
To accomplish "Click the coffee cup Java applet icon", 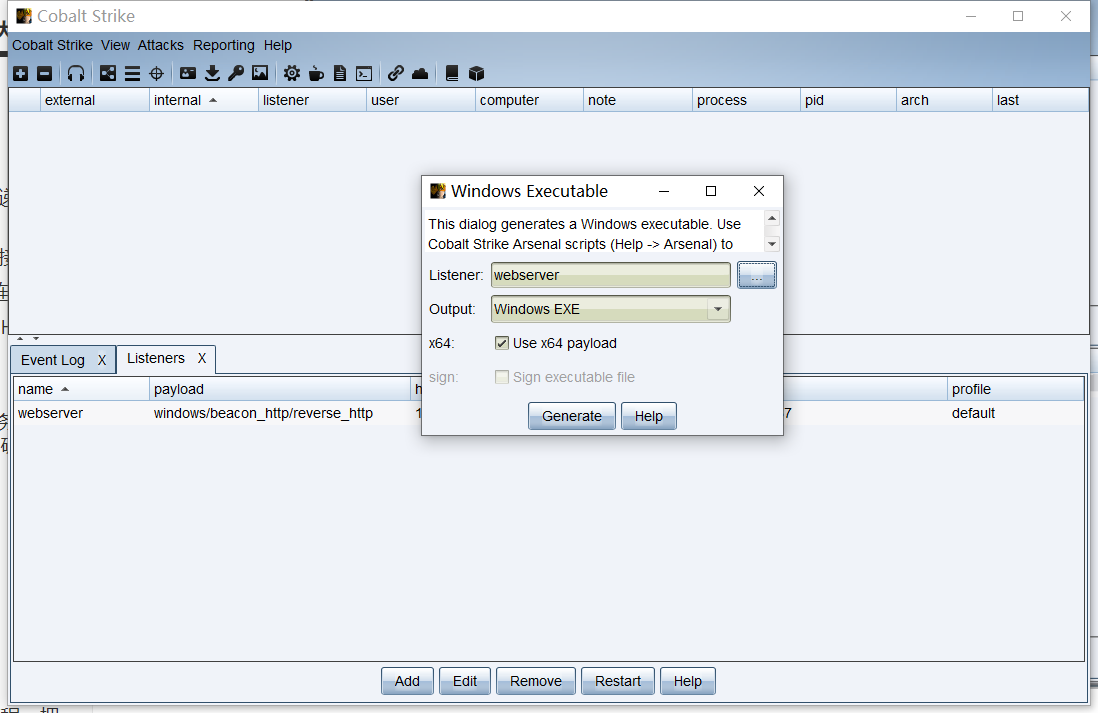I will tap(316, 74).
